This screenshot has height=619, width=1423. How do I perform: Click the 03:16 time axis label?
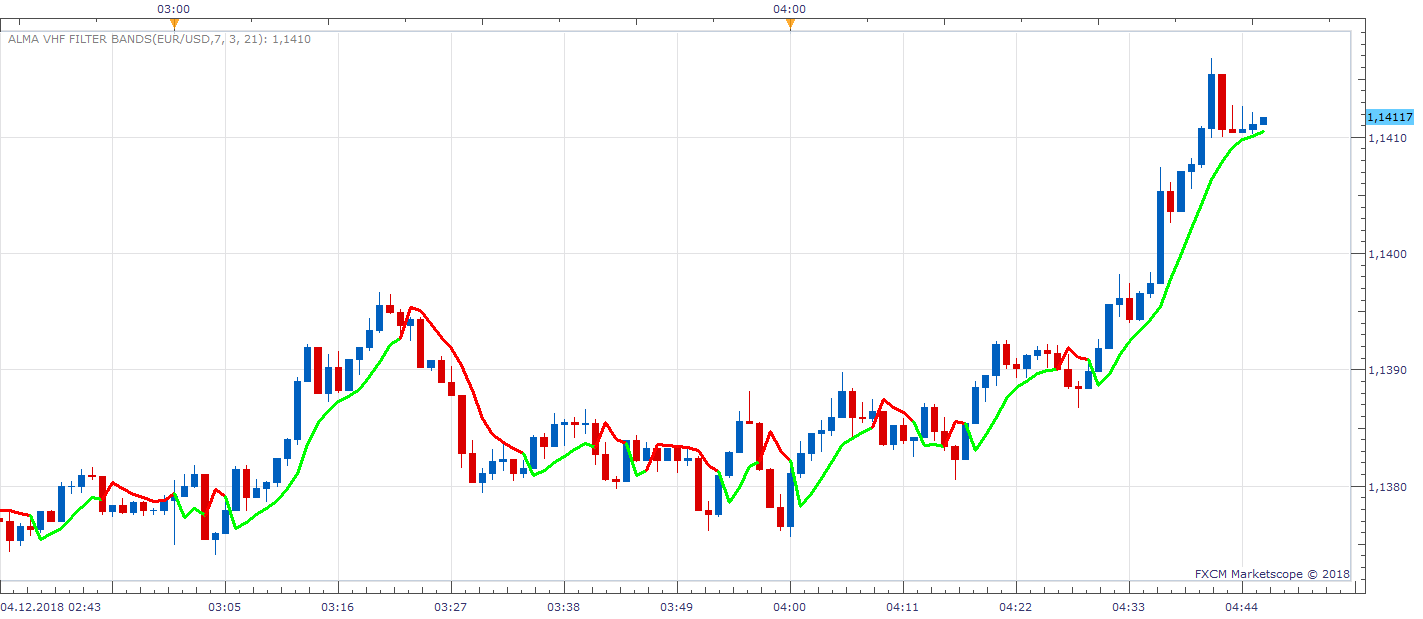[337, 607]
